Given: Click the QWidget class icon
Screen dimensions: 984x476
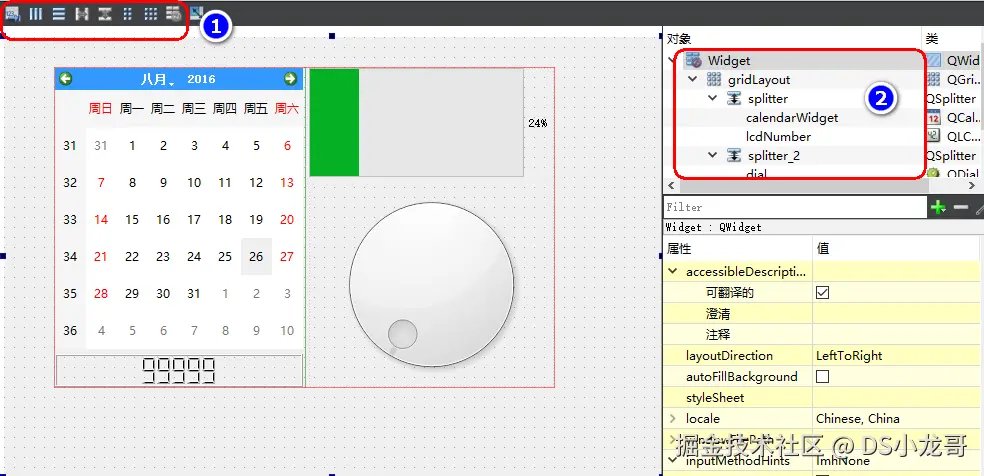Looking at the screenshot, I should click(x=934, y=60).
